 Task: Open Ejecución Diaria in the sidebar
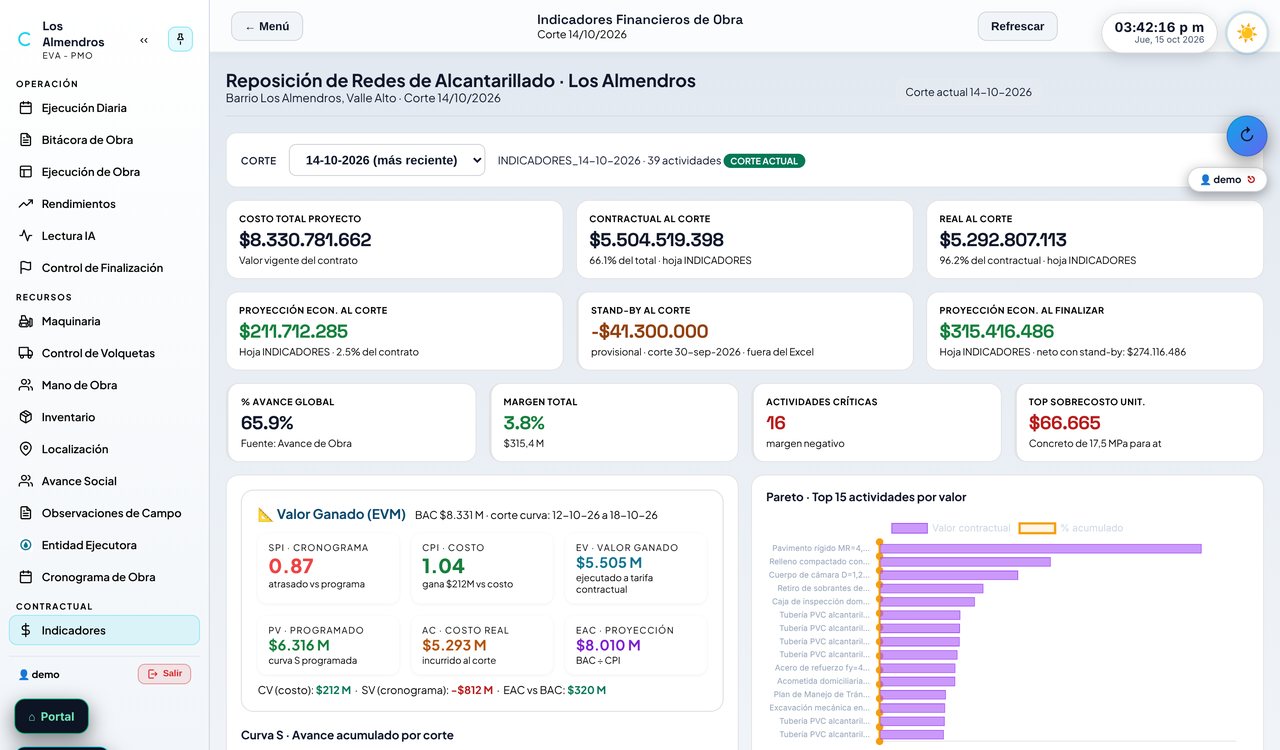tap(104, 108)
